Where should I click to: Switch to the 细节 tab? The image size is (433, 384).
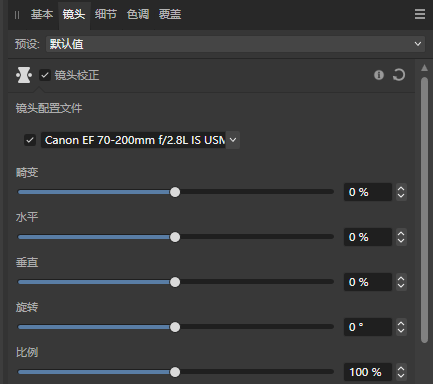[x=106, y=14]
